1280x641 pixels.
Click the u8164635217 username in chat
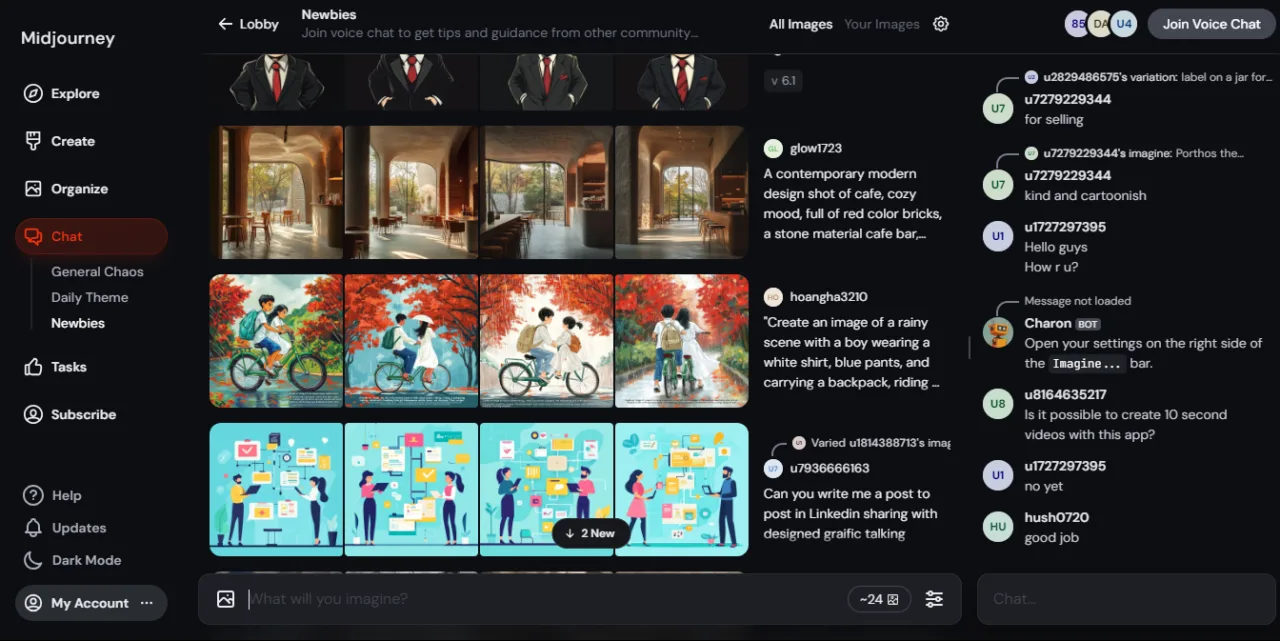[x=1065, y=394]
